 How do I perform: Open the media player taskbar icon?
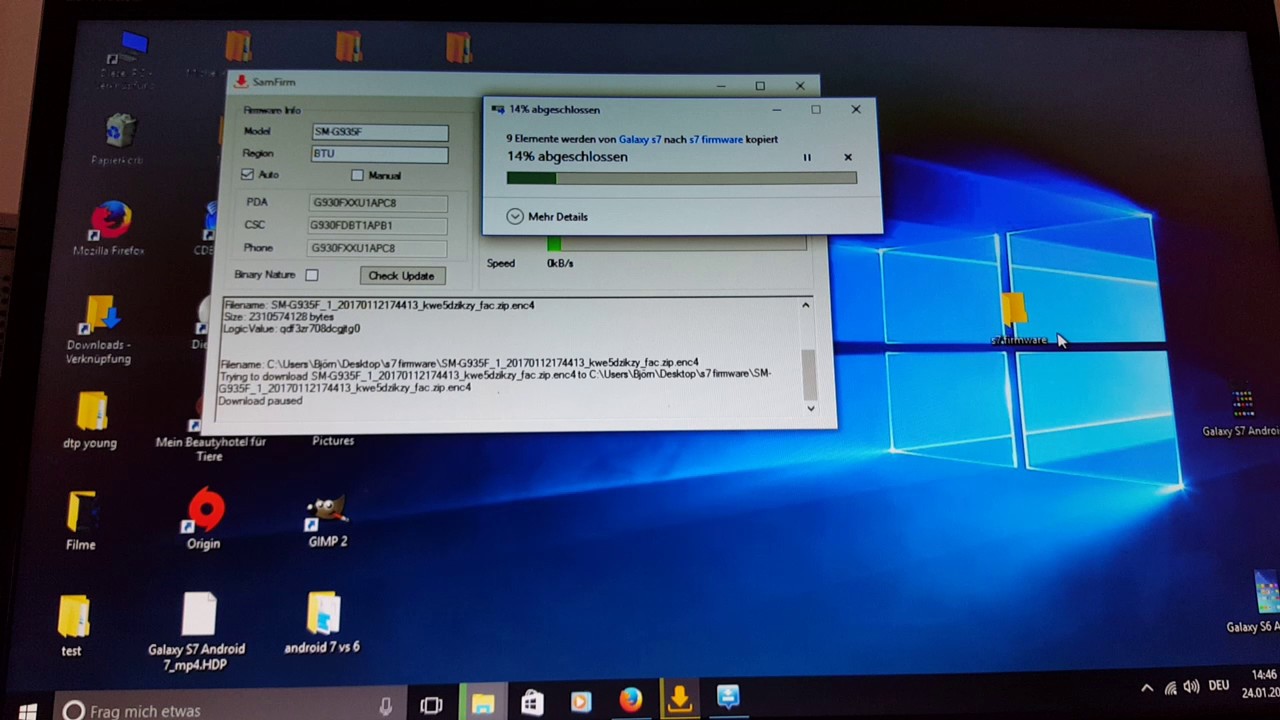coord(580,703)
